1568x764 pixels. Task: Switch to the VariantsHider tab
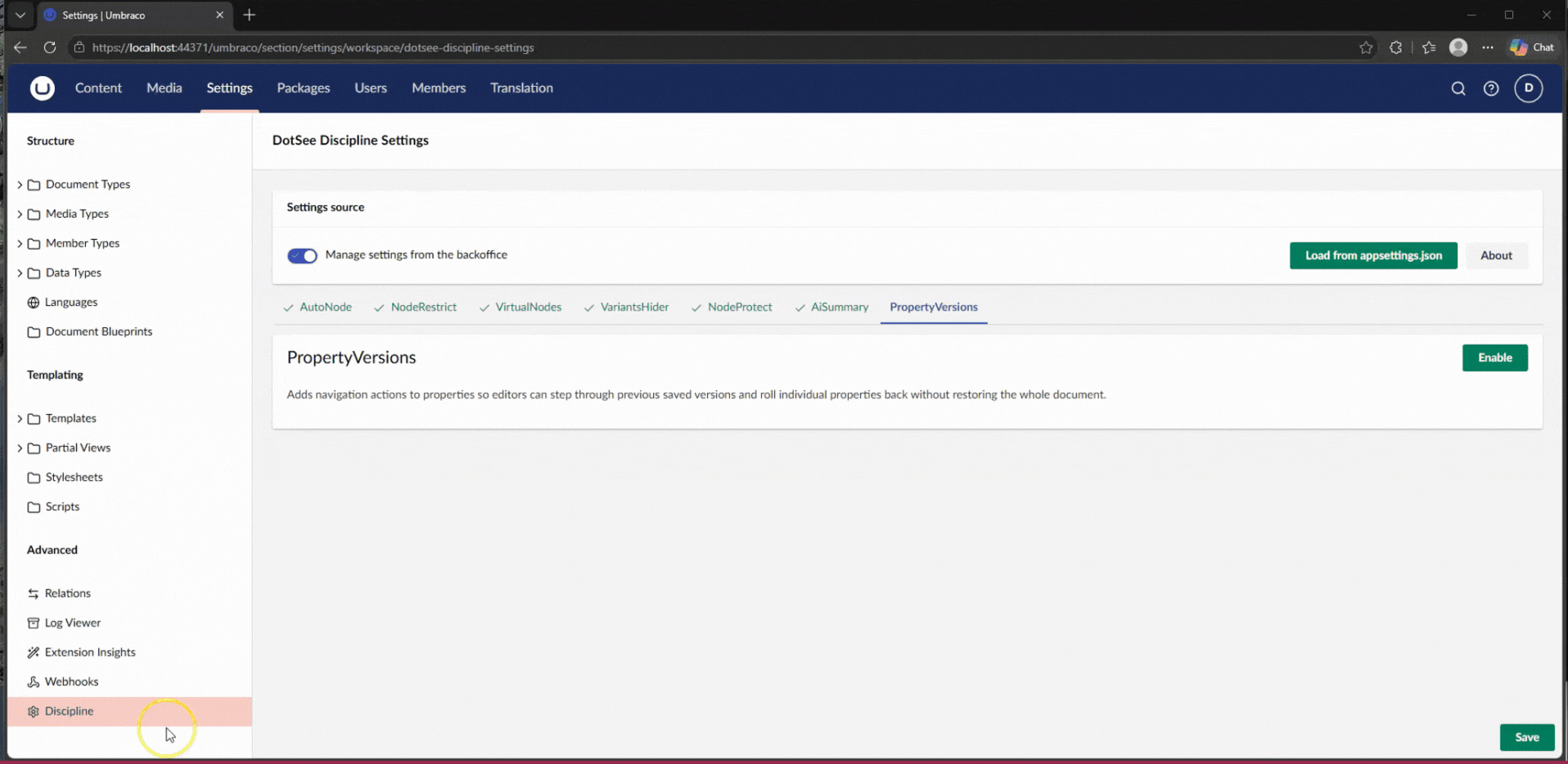point(627,308)
